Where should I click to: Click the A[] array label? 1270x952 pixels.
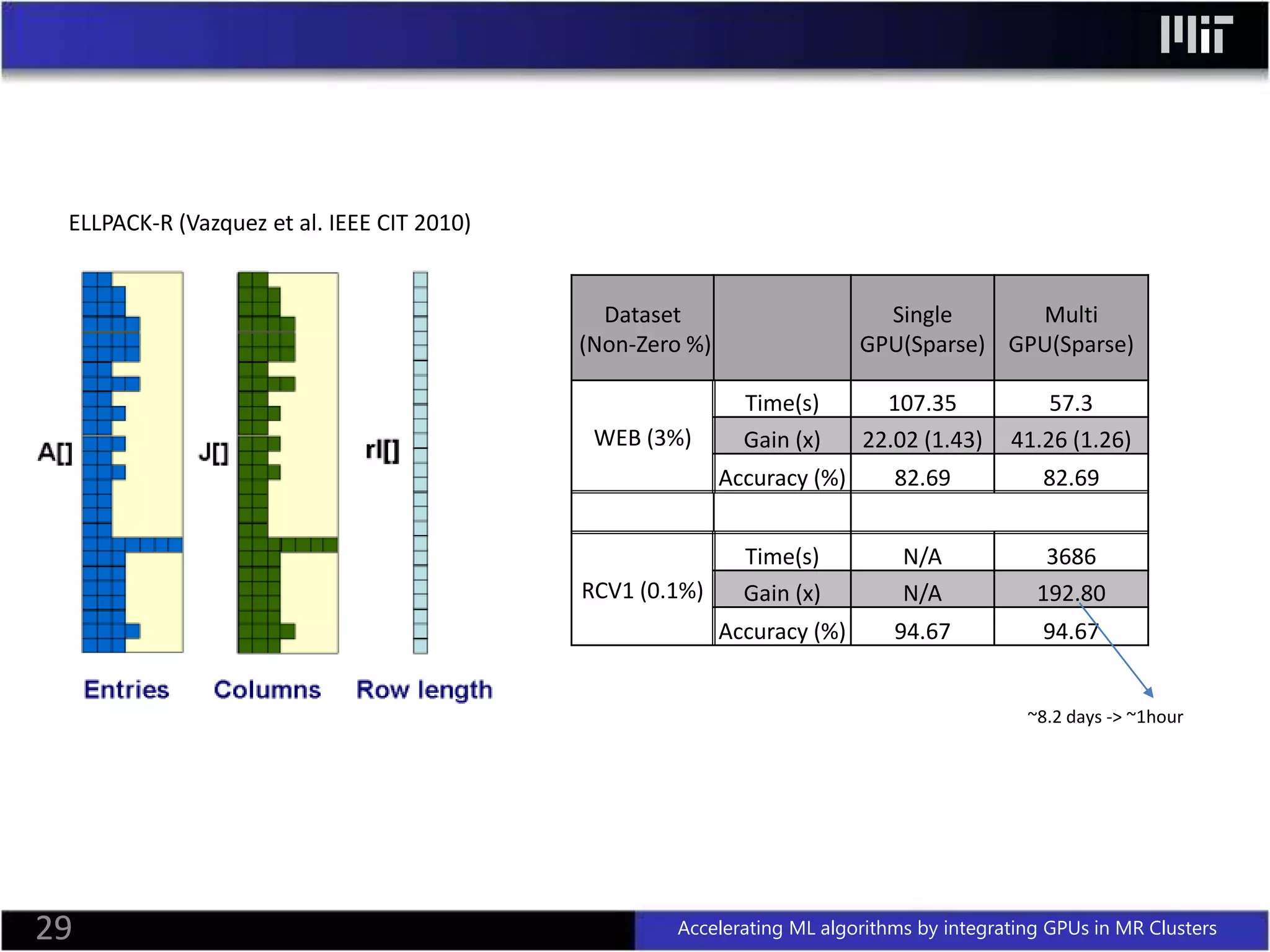pos(55,452)
